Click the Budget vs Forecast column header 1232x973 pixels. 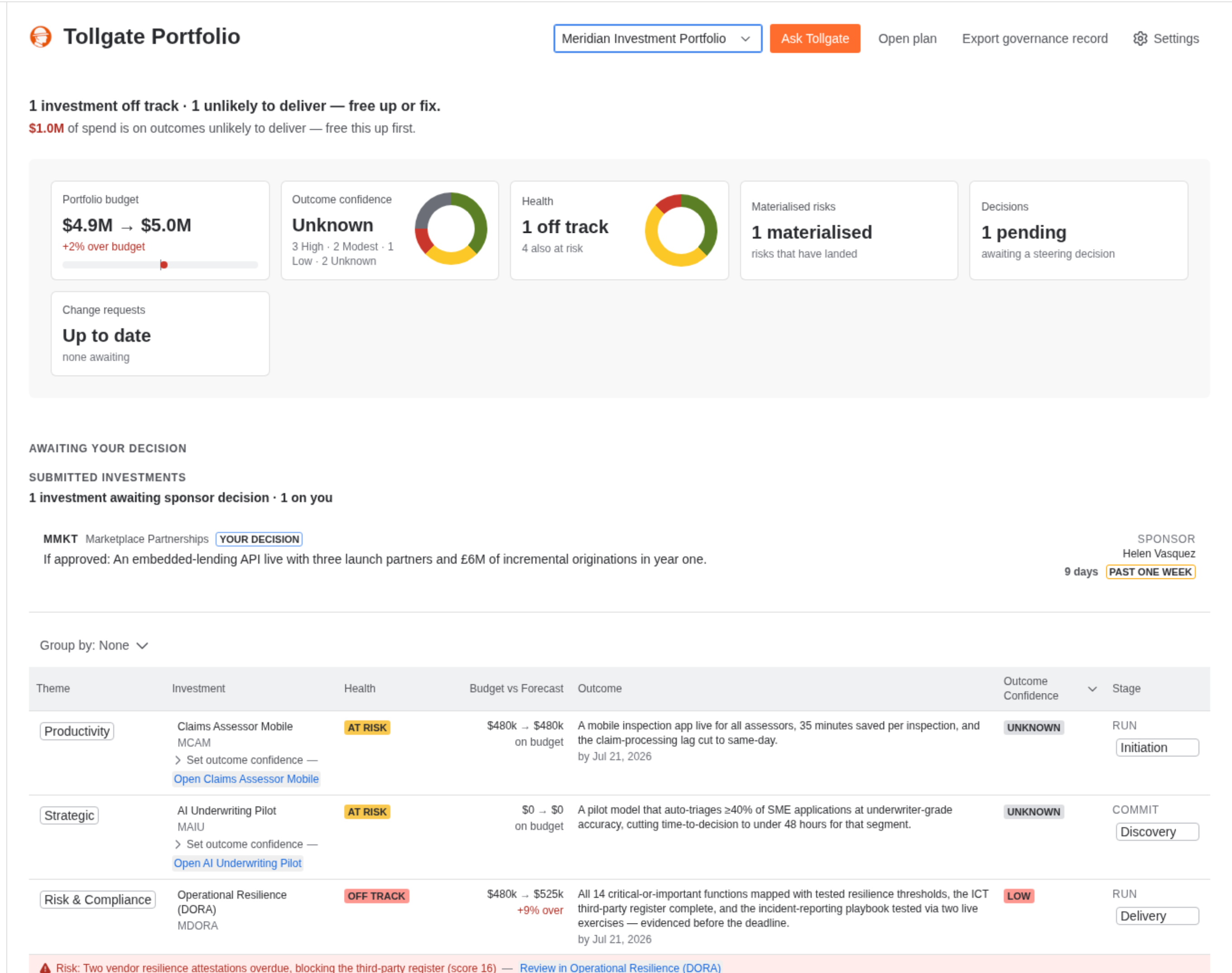pyautogui.click(x=516, y=688)
